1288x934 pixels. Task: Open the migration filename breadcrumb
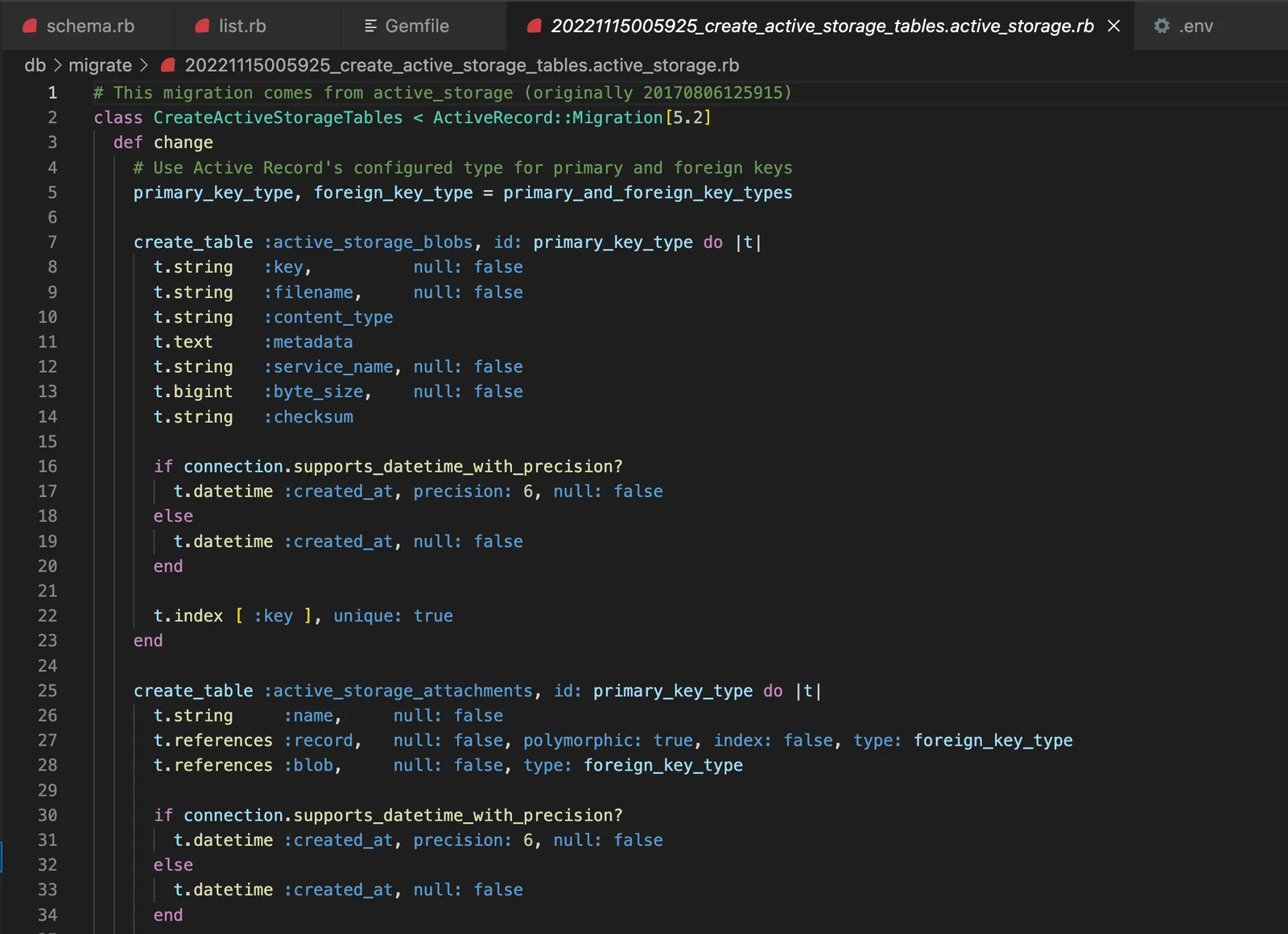point(462,65)
